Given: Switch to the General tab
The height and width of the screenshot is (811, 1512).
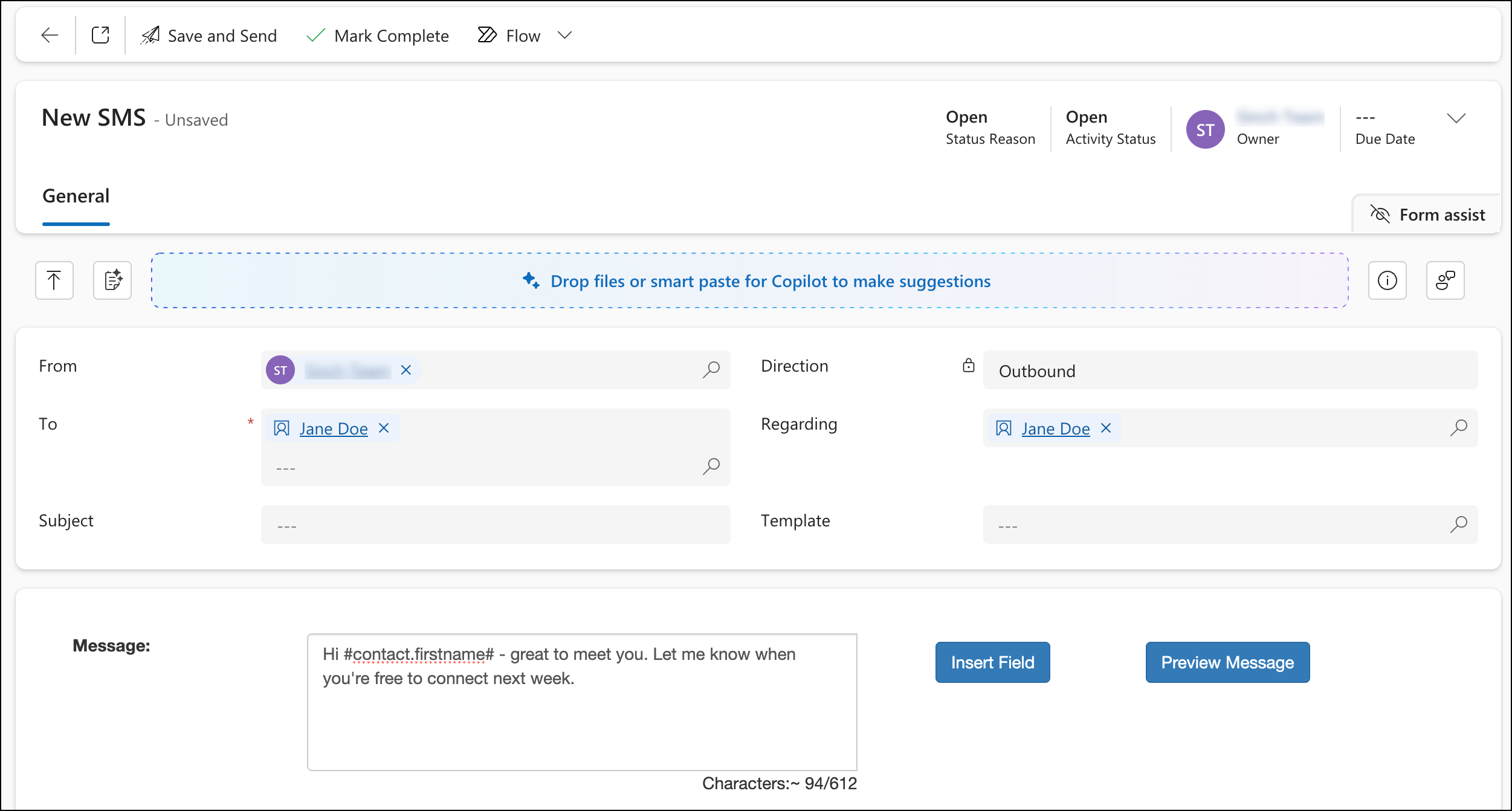Looking at the screenshot, I should tap(76, 196).
